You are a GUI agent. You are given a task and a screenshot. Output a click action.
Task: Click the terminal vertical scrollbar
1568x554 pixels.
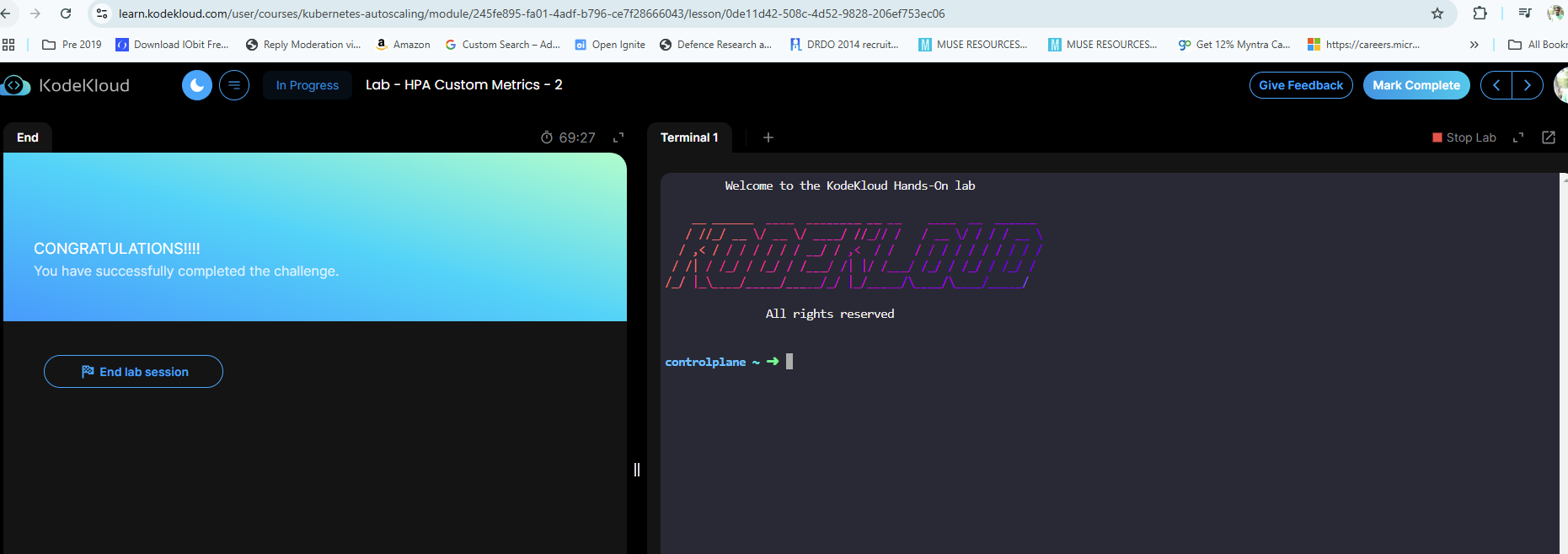pos(1564,363)
